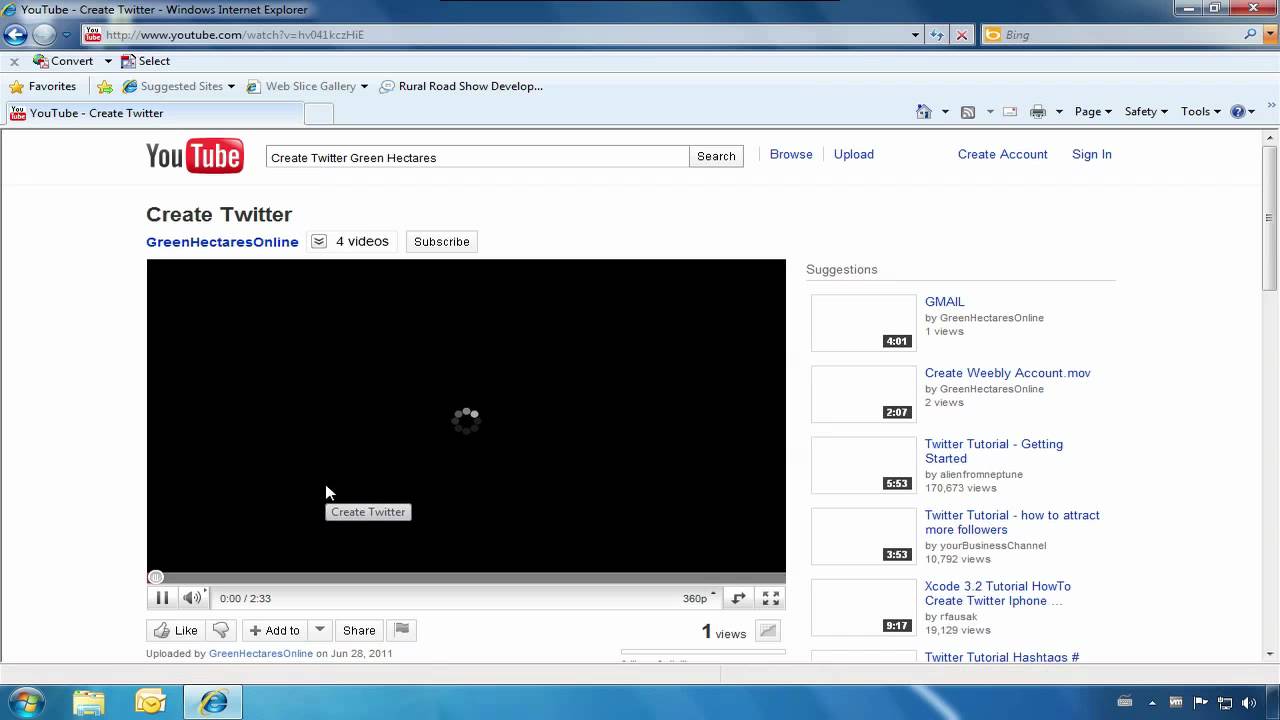Open the Tools menu
The height and width of the screenshot is (720, 1280).
tap(1201, 112)
